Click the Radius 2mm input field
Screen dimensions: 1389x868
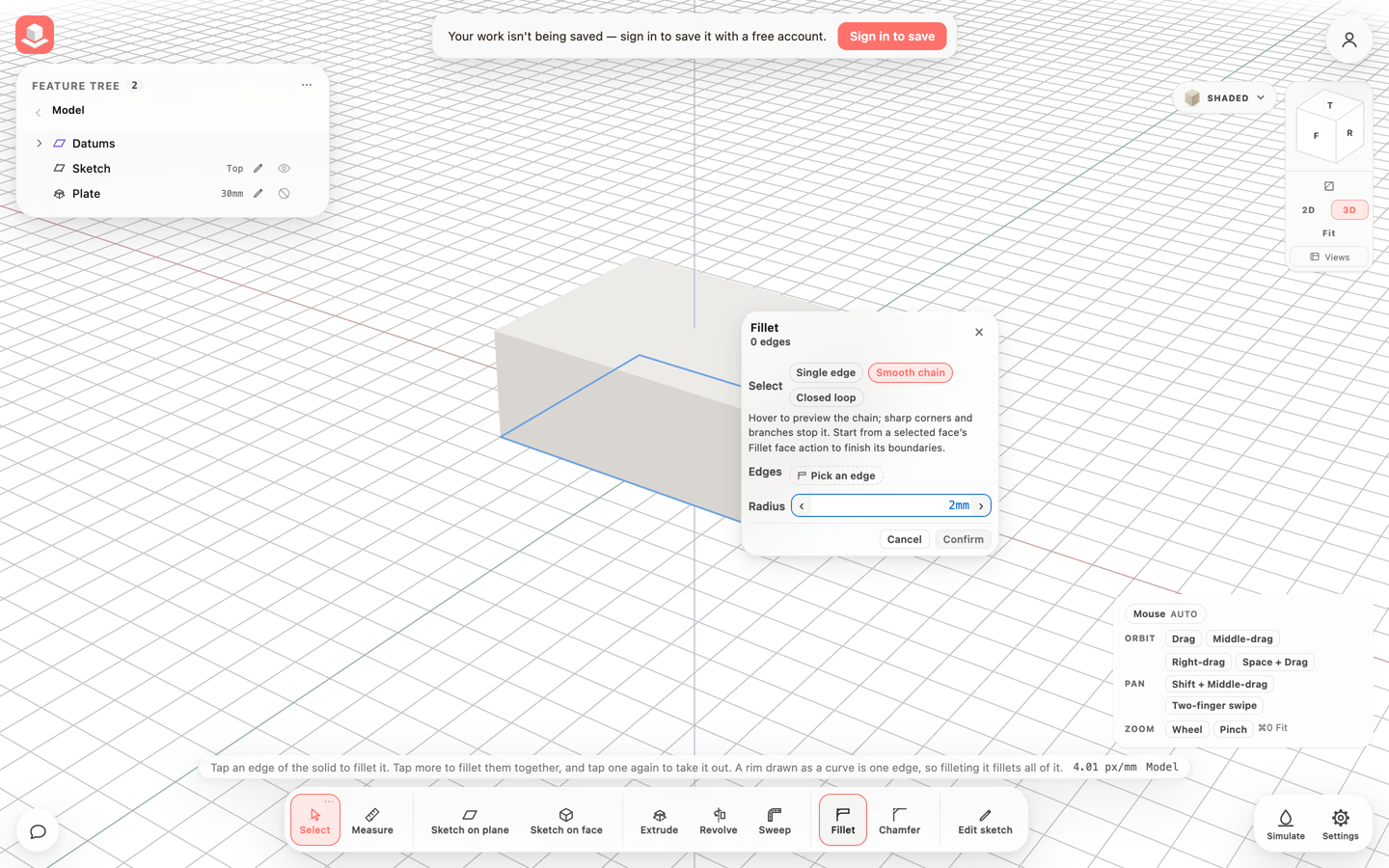tap(891, 505)
